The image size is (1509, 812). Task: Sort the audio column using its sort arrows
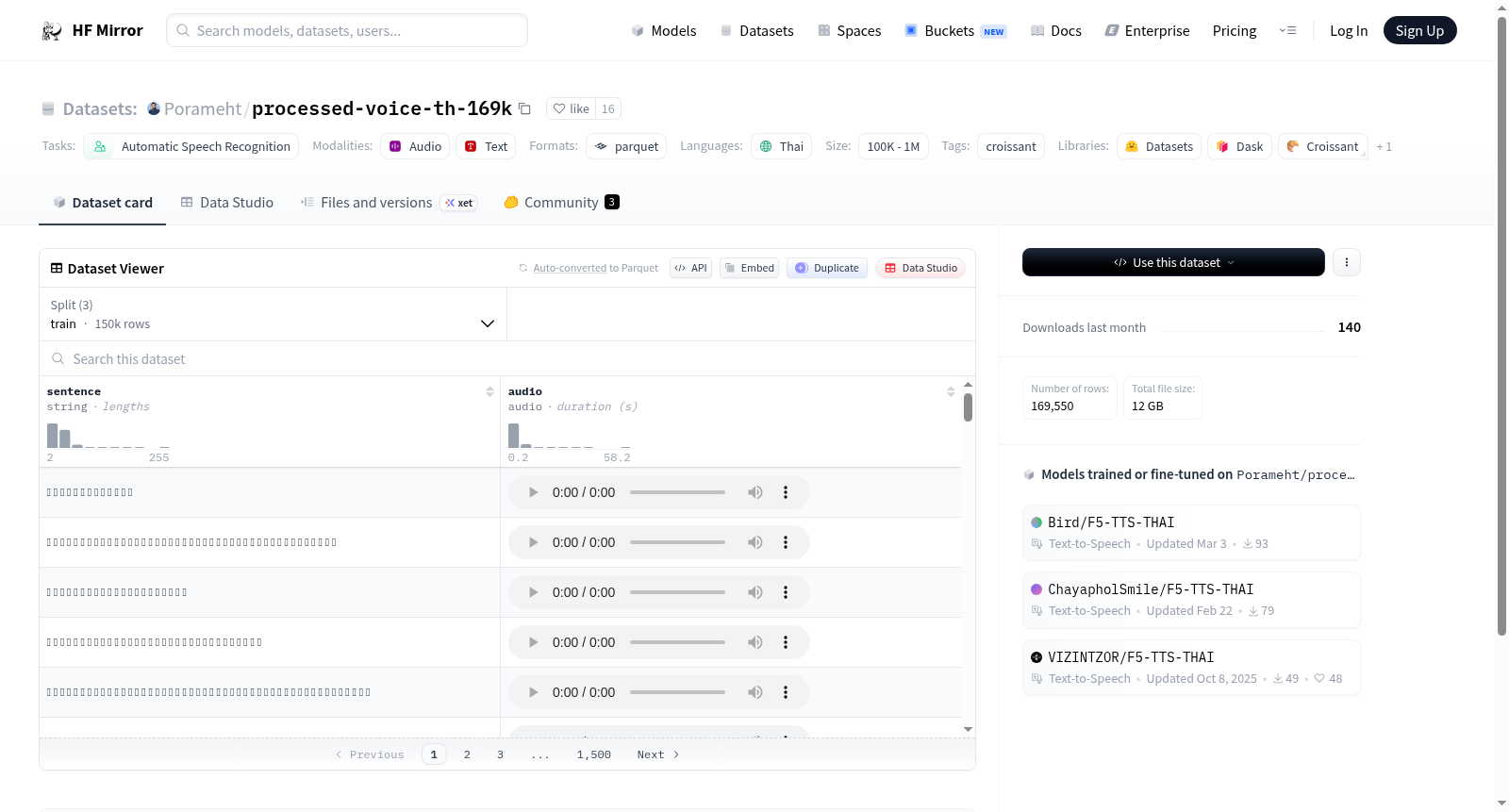pos(951,391)
